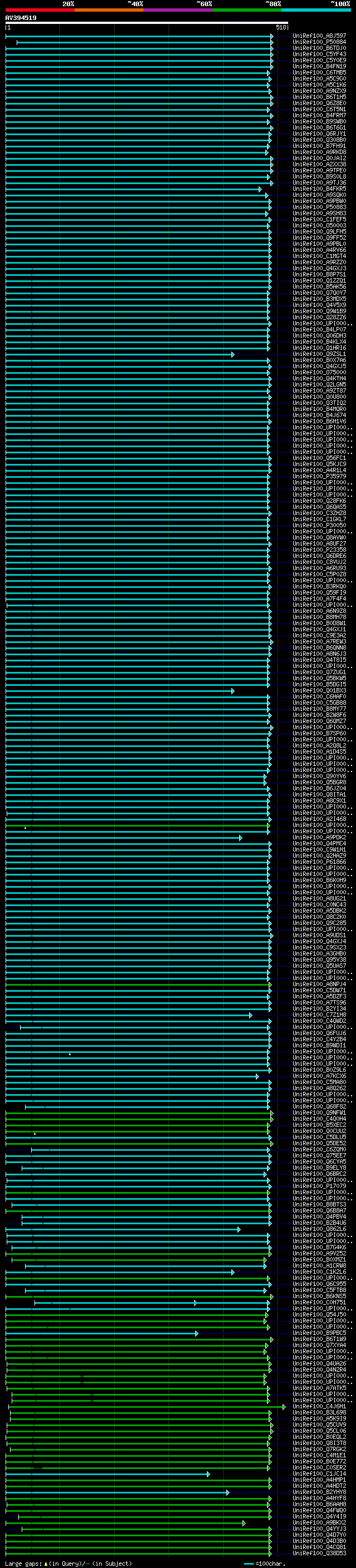356x1568 pixels.
Task: Click the UniRef100_A9BKX2 hit label
Action: (x=319, y=1522)
